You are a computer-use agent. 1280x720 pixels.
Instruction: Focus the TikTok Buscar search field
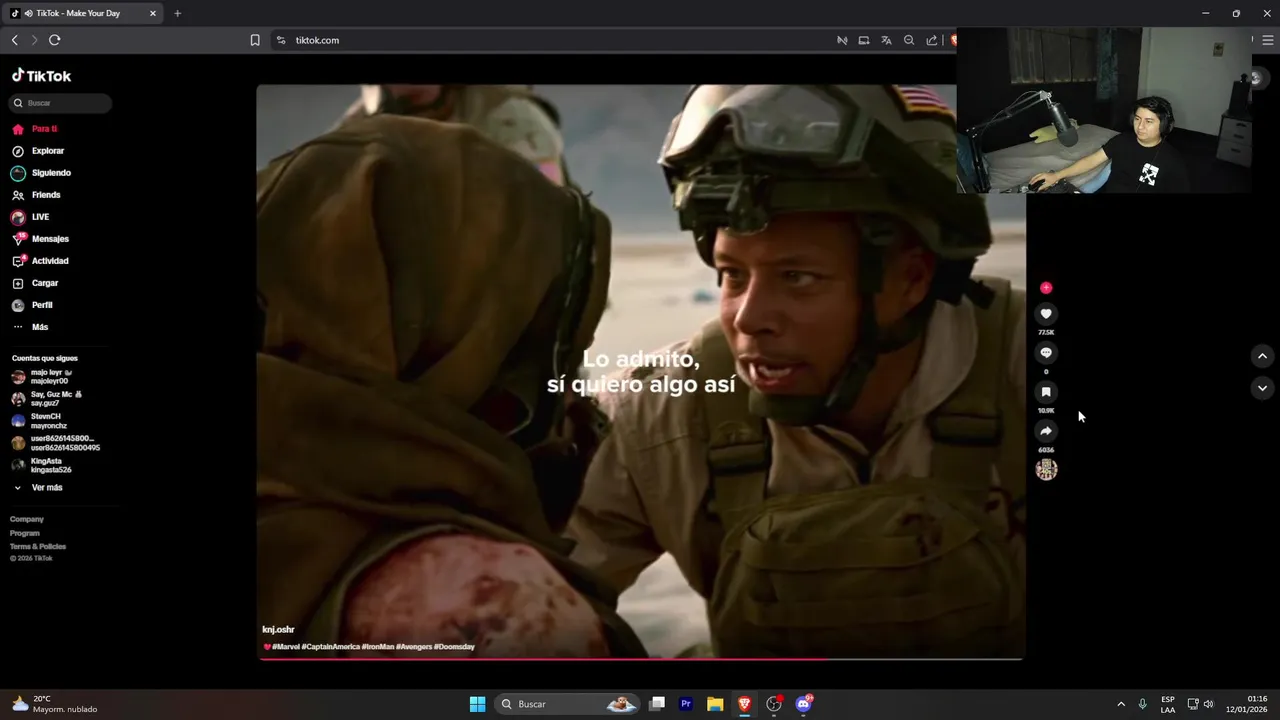pyautogui.click(x=61, y=103)
